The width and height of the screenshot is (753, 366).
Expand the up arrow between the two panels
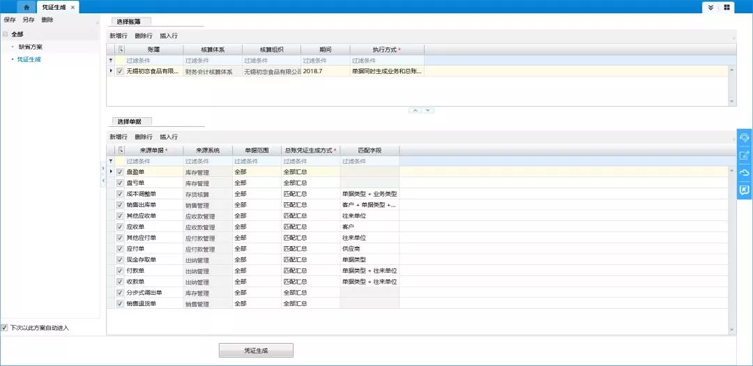414,110
